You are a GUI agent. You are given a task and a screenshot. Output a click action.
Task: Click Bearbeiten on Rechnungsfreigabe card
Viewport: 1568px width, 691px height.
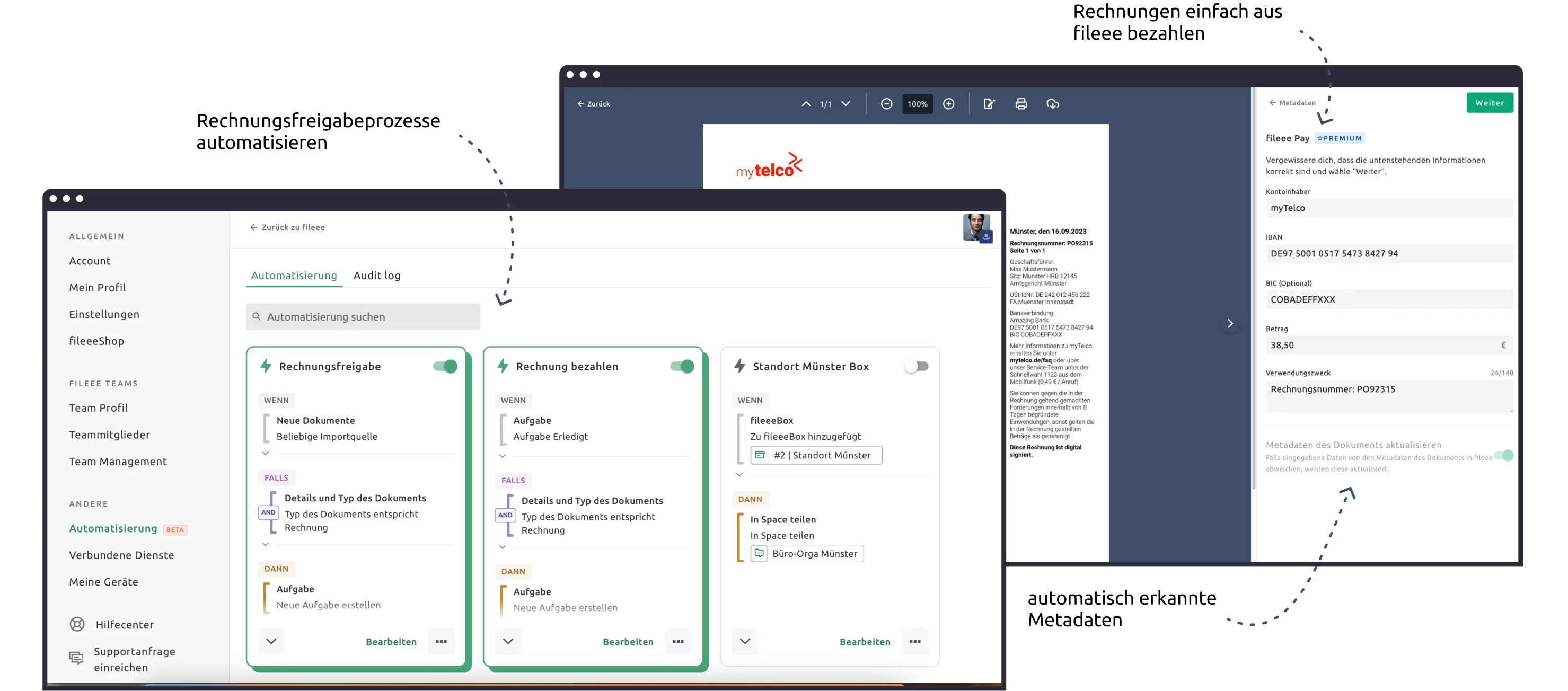click(x=391, y=641)
